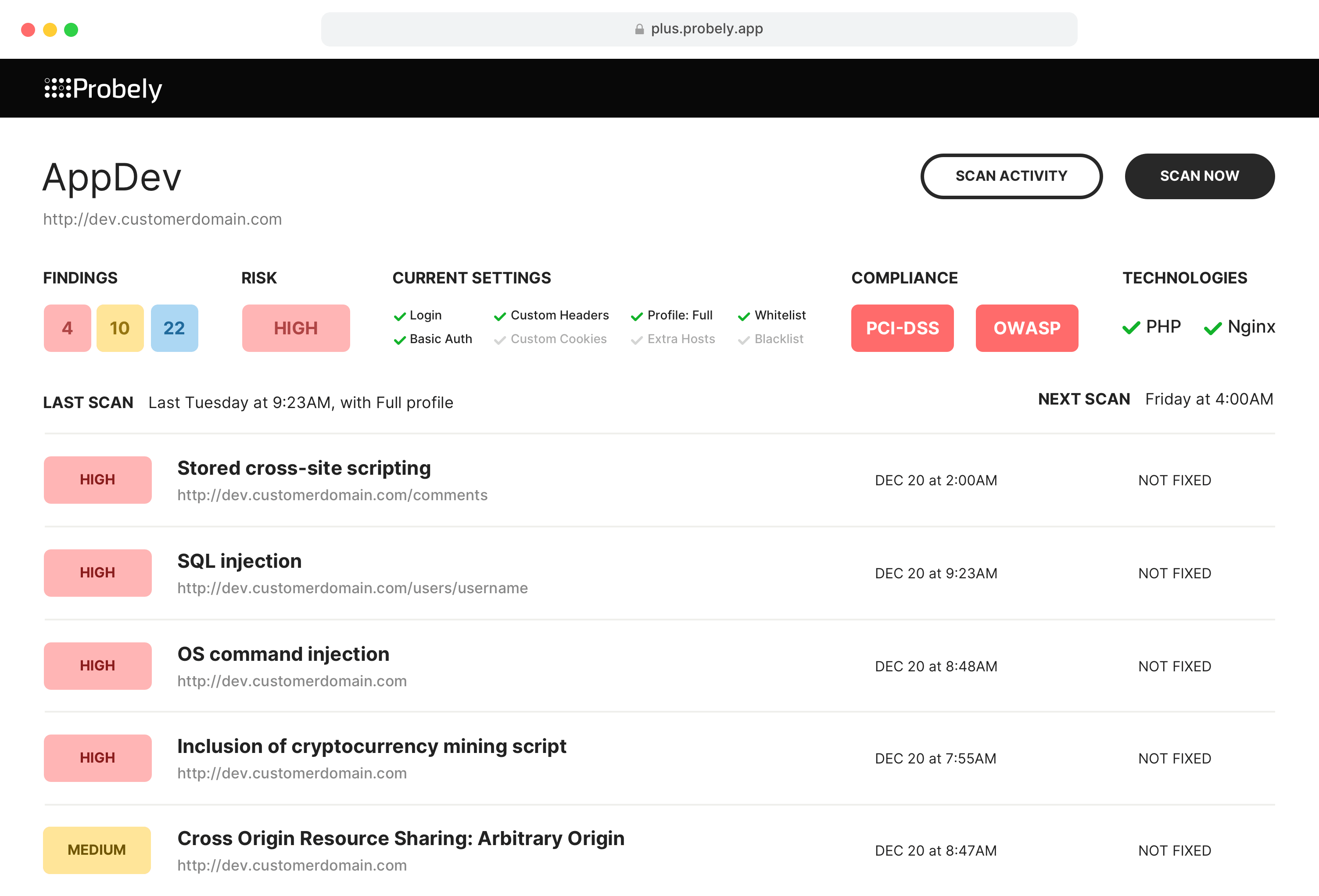Image resolution: width=1319 pixels, height=896 pixels.
Task: Click the dev.customerdomain.com URL link
Action: coord(162,219)
